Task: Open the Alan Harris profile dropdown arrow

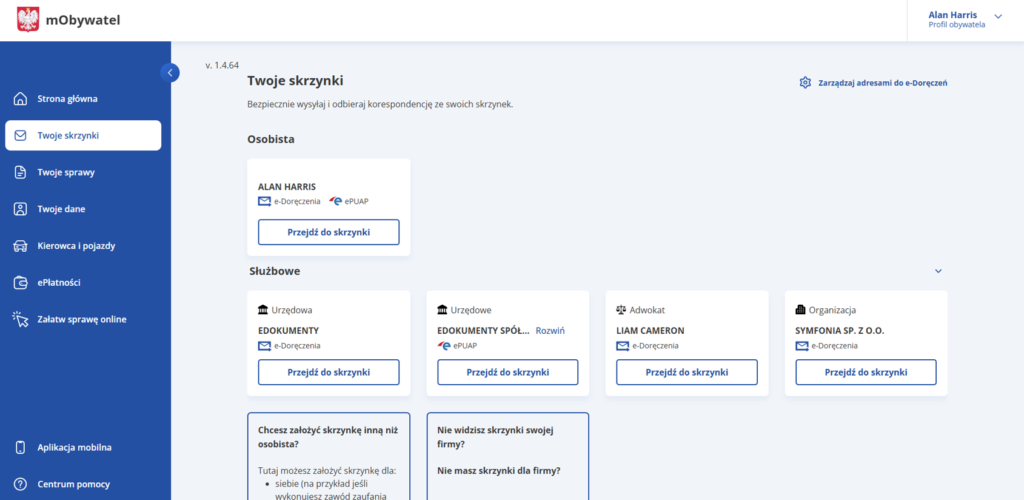Action: (998, 16)
